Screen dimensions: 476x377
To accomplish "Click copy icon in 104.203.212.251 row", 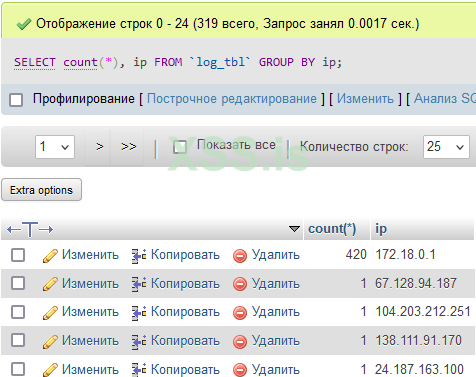I will 139,313.
